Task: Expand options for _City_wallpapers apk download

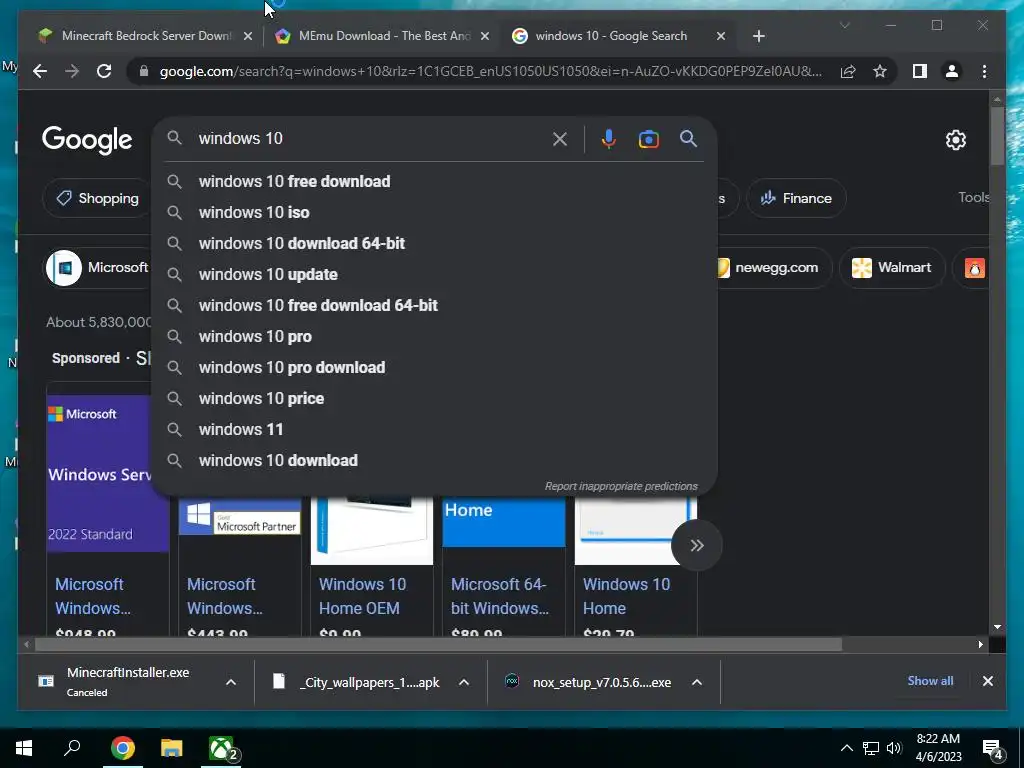Action: pos(464,682)
